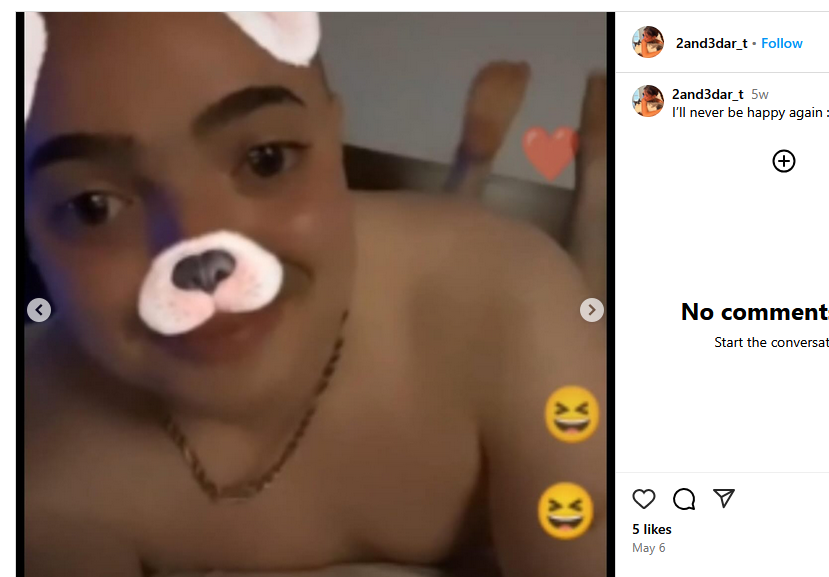This screenshot has height=577, width=829.
Task: Click the 5w timestamp in caption
Action: (x=760, y=95)
